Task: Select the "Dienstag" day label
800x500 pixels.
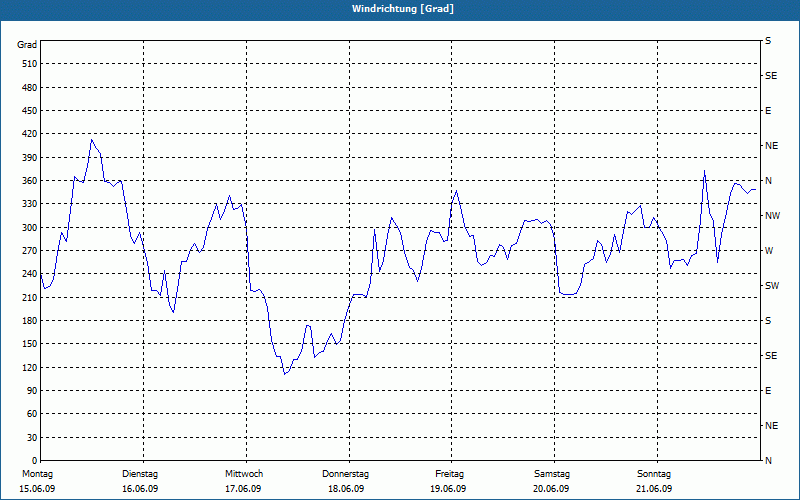Action: click(x=140, y=474)
